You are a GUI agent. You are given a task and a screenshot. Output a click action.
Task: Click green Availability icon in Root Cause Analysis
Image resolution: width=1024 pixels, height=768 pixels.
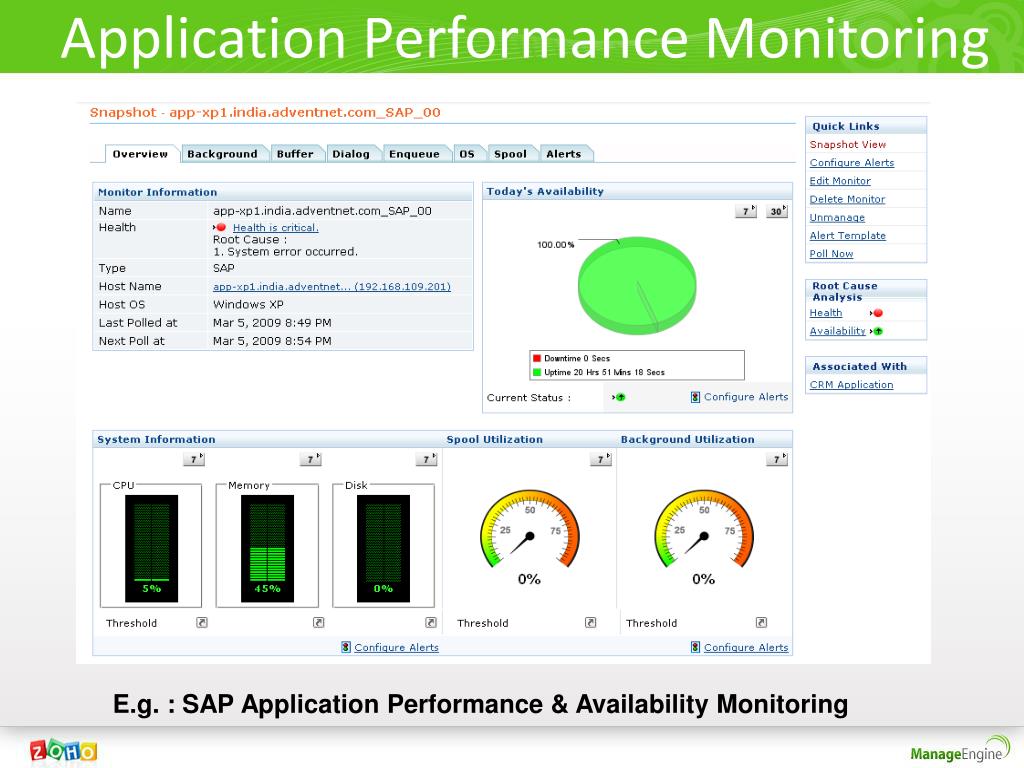click(877, 331)
